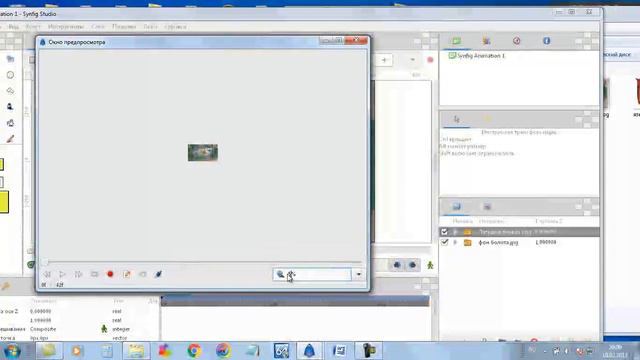
Task: Open the yellow star tab beside Tool Options
Action: point(487,119)
